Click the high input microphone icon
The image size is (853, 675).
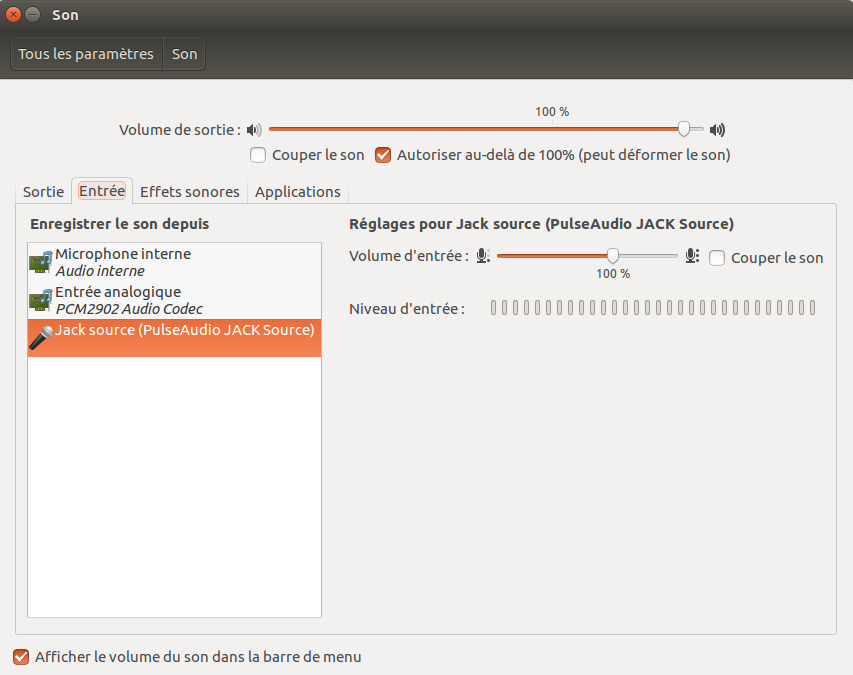[692, 256]
